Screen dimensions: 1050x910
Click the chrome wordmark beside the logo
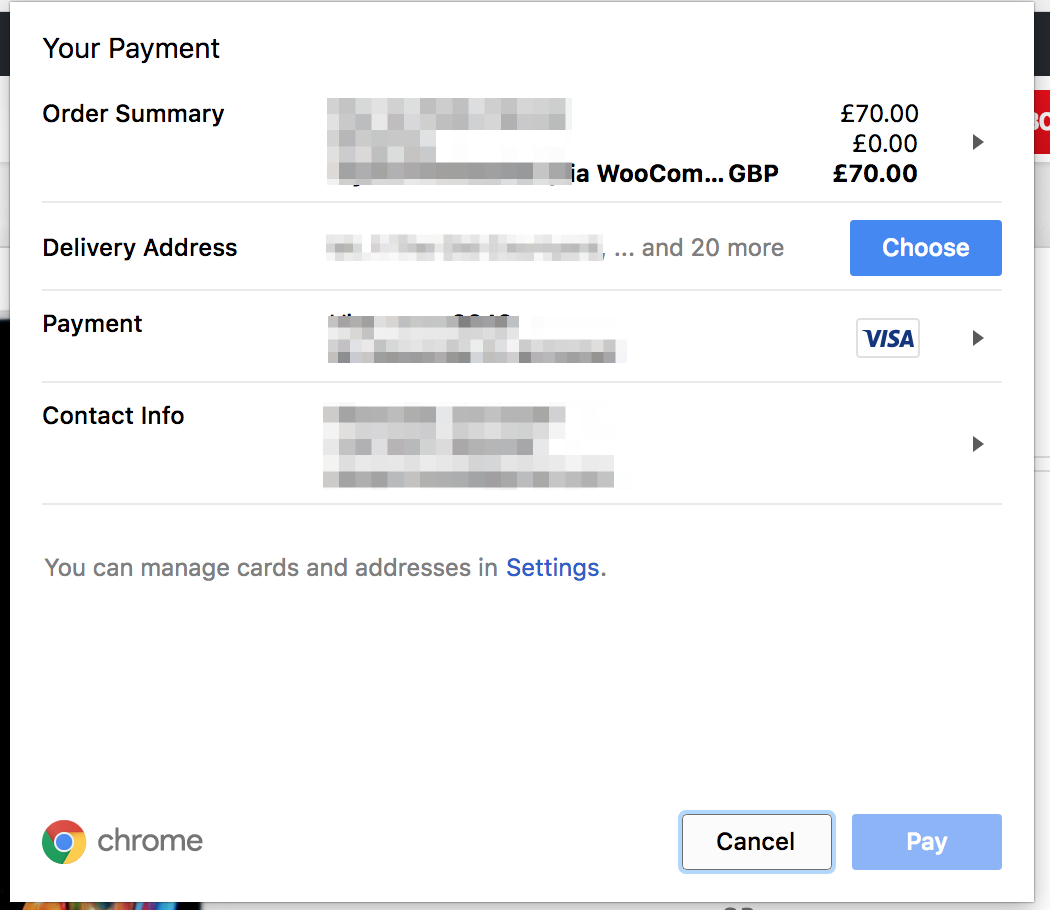coord(150,841)
